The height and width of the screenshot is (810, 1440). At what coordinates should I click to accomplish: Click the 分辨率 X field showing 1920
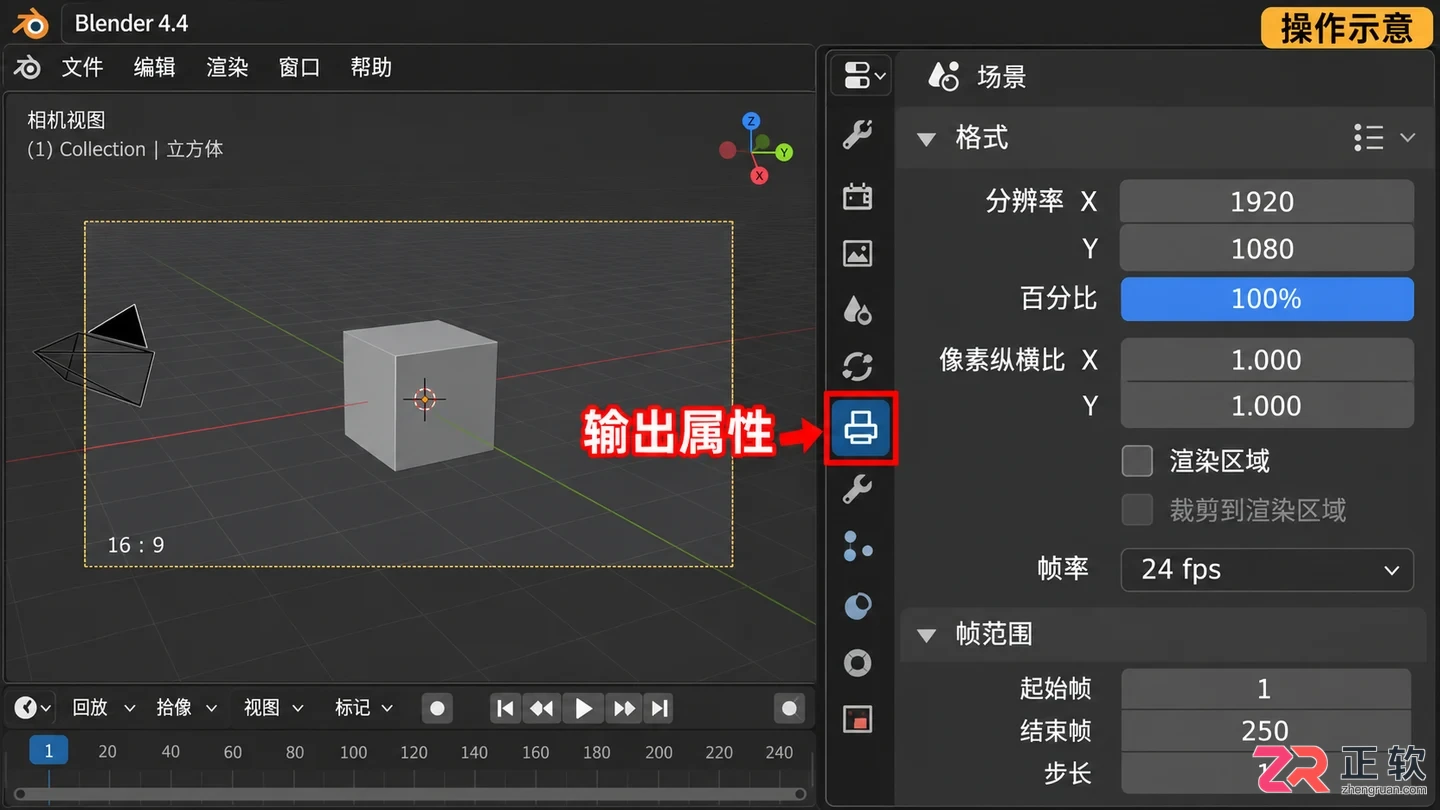click(1267, 201)
